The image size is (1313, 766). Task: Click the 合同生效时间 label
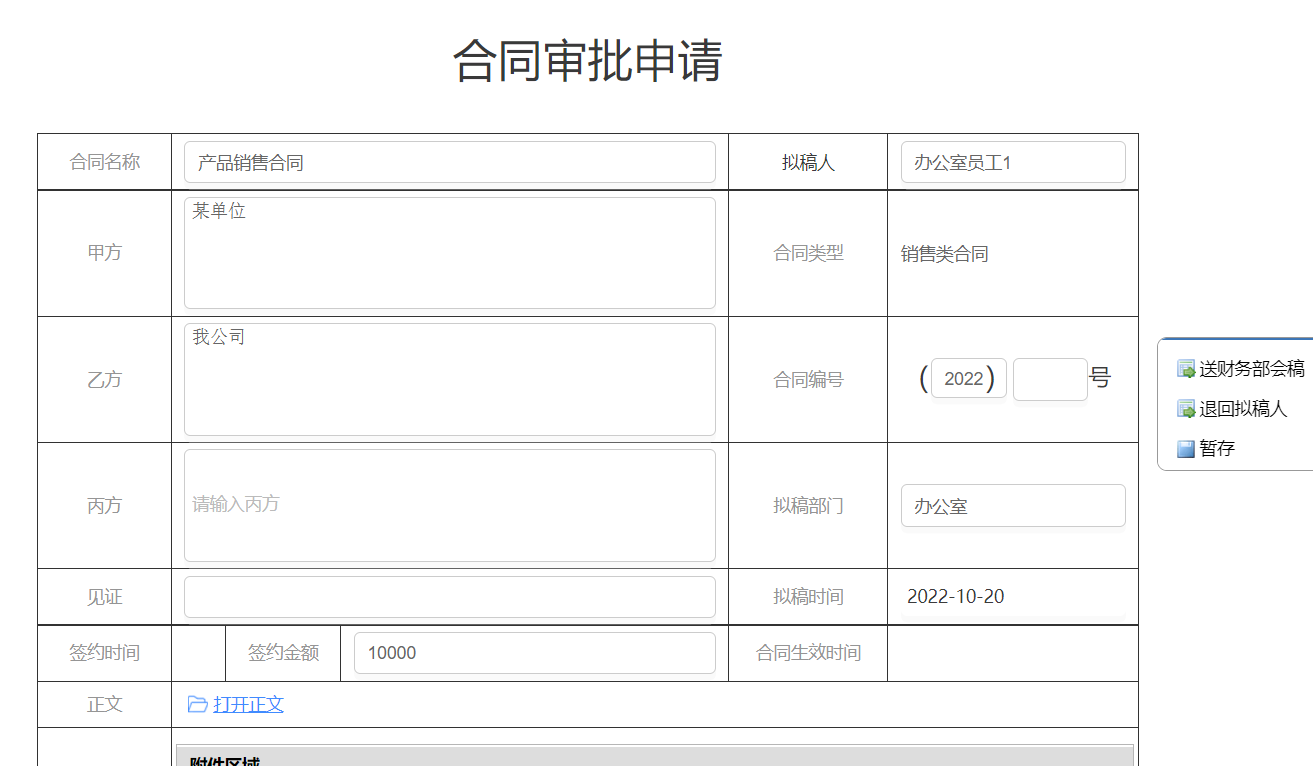(x=808, y=653)
